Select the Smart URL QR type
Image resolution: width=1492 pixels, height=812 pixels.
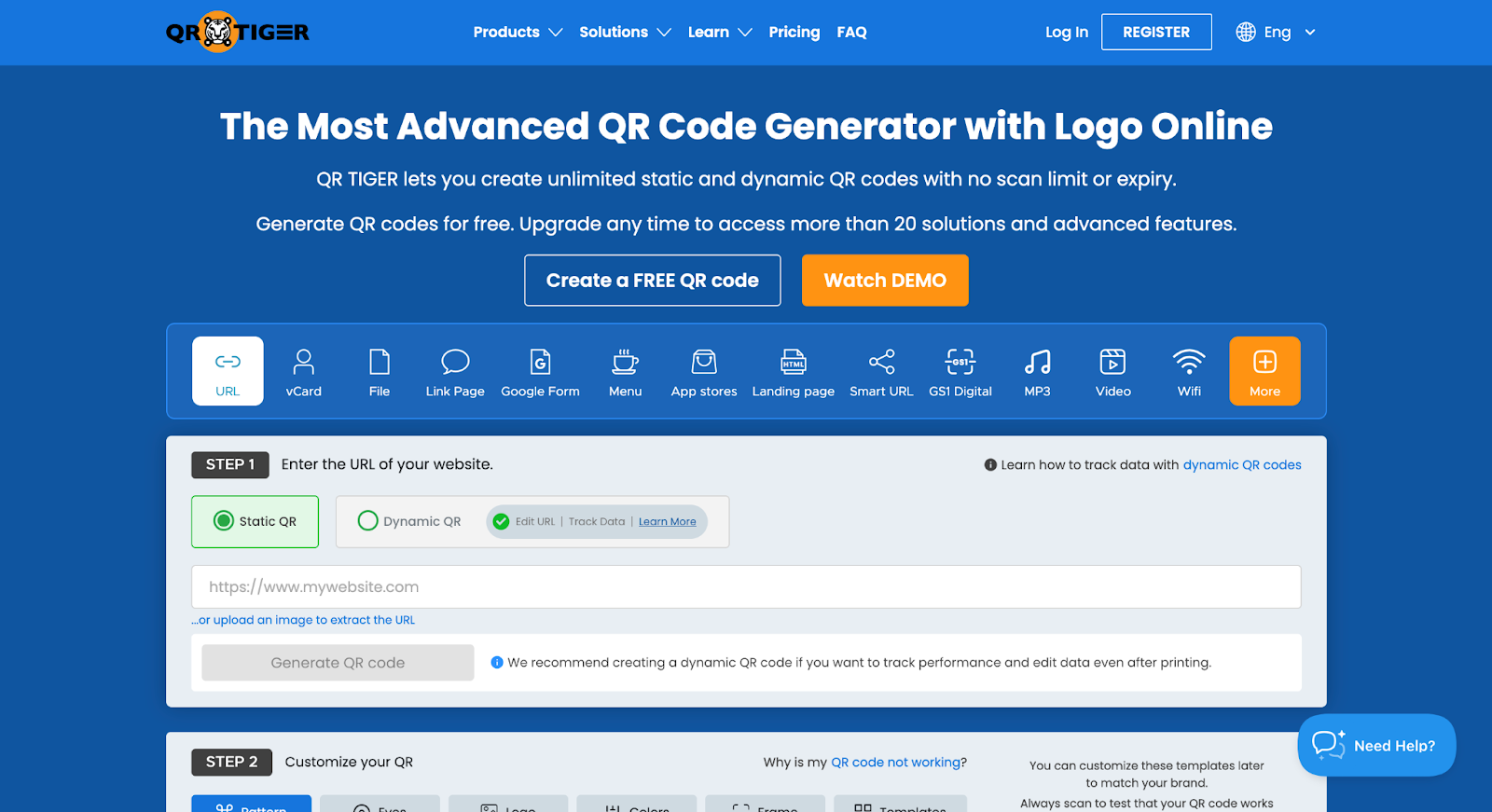click(881, 371)
